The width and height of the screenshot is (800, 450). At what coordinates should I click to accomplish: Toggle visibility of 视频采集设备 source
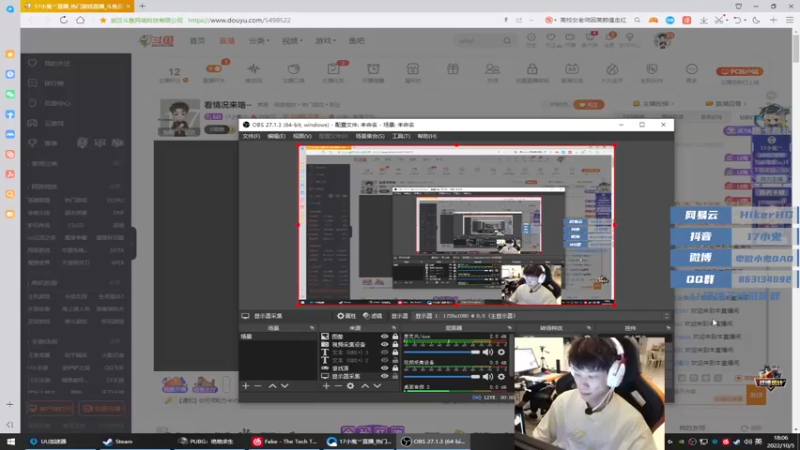coord(384,344)
